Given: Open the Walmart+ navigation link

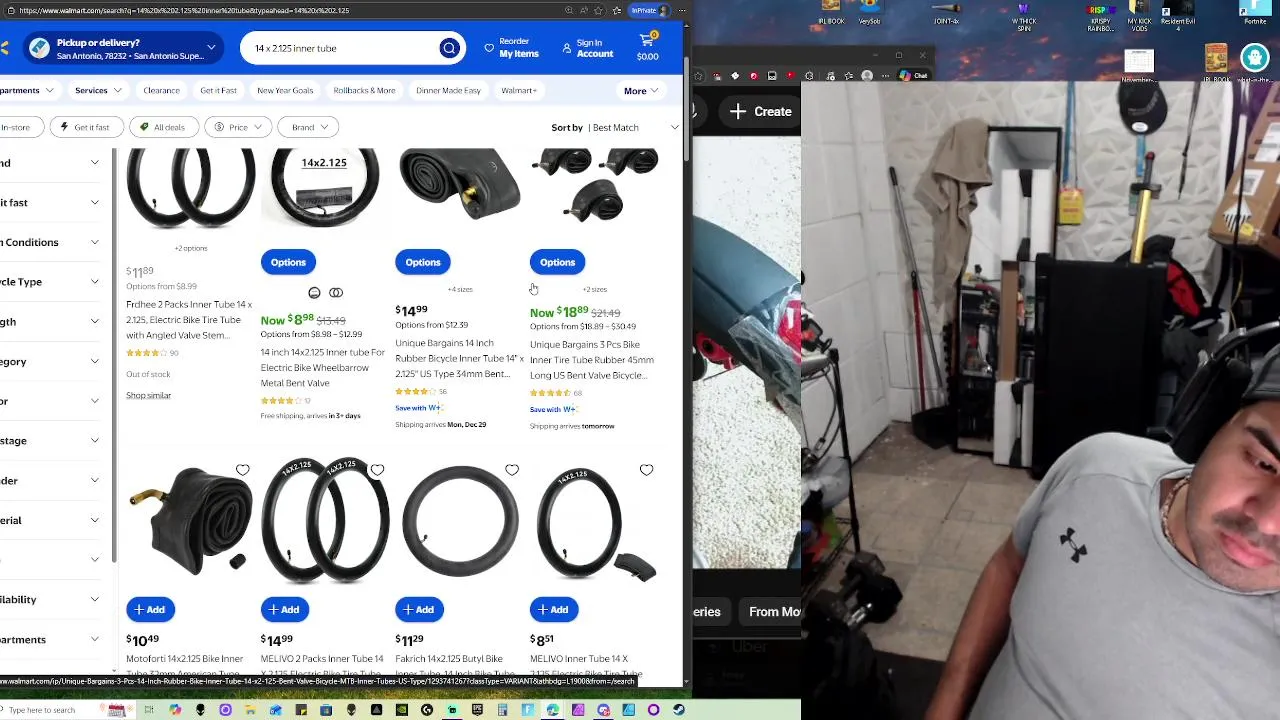Looking at the screenshot, I should click(519, 90).
